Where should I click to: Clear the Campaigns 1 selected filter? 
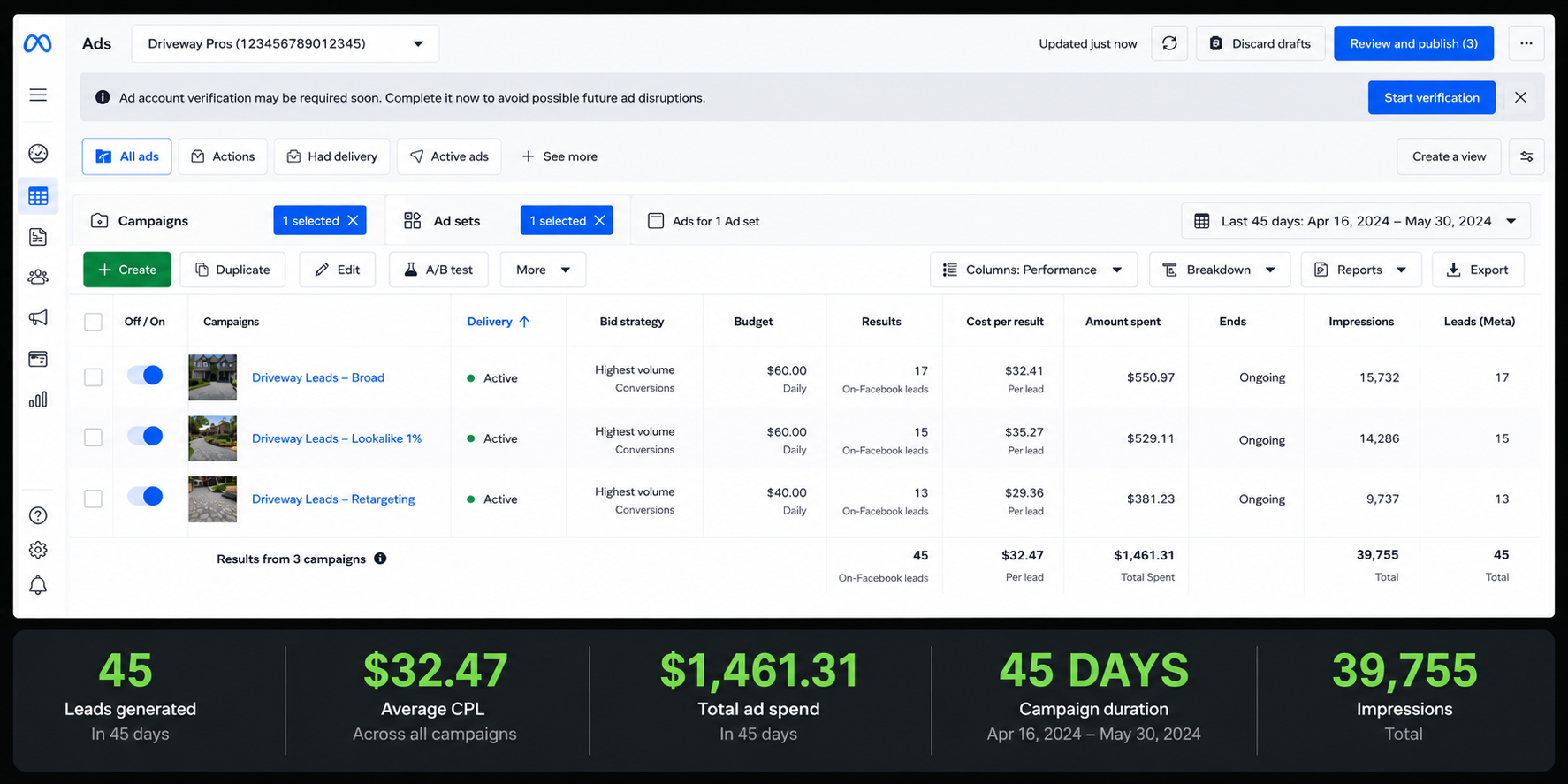(x=353, y=220)
